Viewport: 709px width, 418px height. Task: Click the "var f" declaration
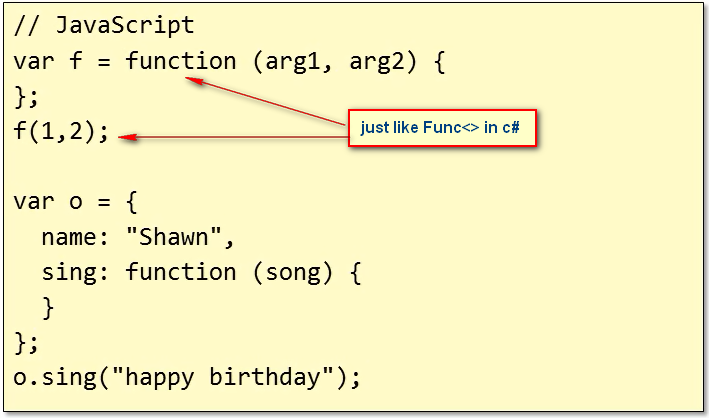click(48, 61)
